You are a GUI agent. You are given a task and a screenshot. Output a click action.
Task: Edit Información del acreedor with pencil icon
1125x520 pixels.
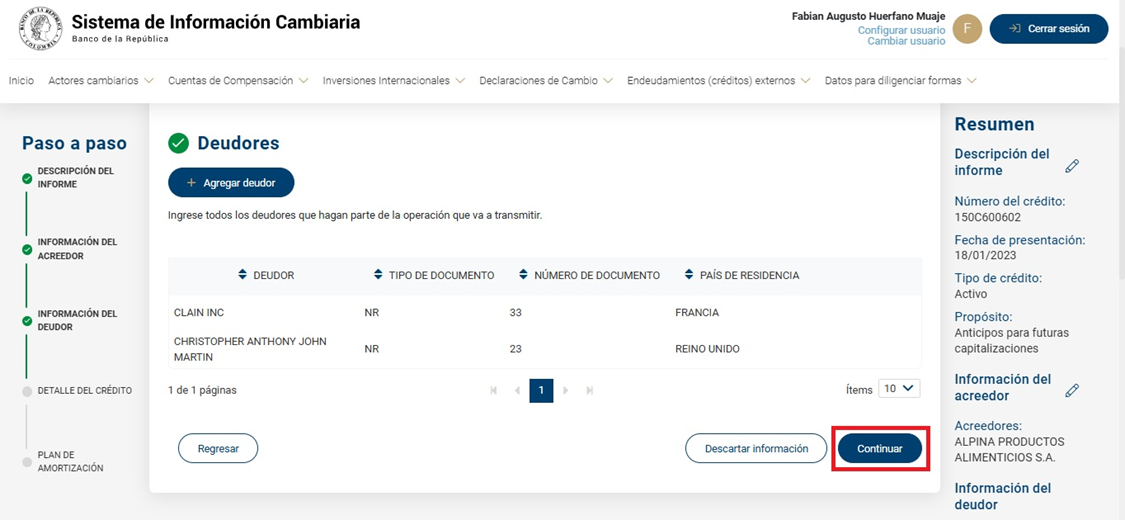tap(1072, 391)
